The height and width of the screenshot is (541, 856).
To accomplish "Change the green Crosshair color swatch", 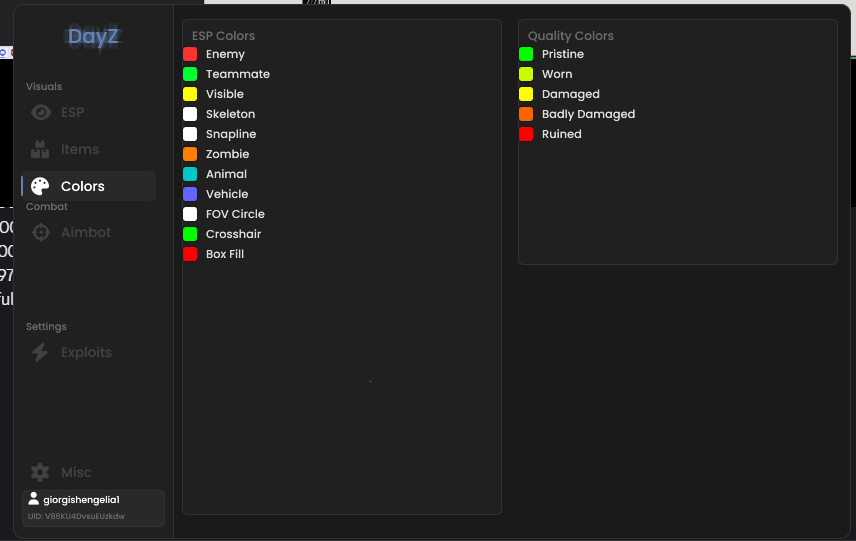I will pyautogui.click(x=190, y=234).
